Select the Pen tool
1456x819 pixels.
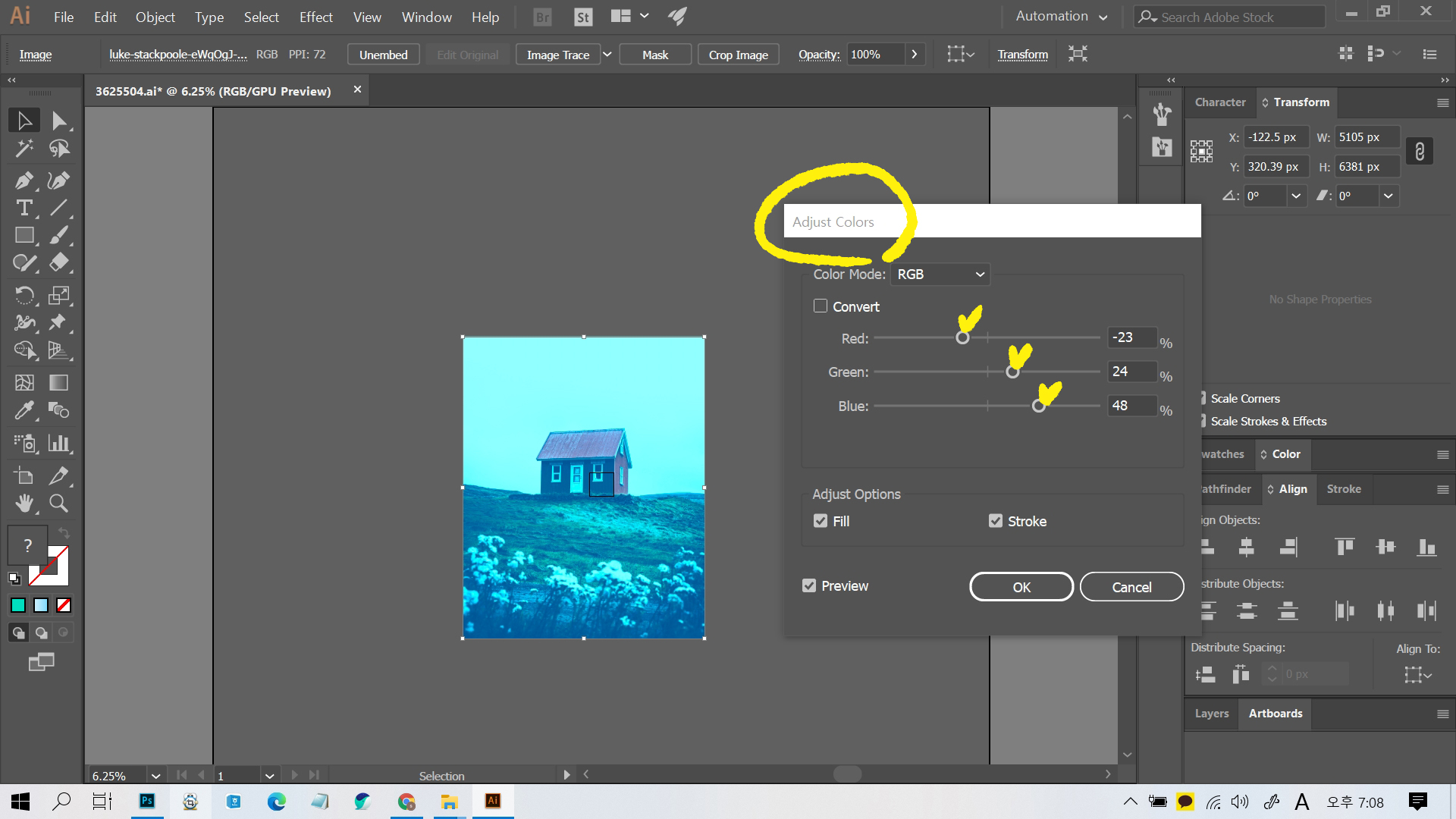tap(24, 180)
